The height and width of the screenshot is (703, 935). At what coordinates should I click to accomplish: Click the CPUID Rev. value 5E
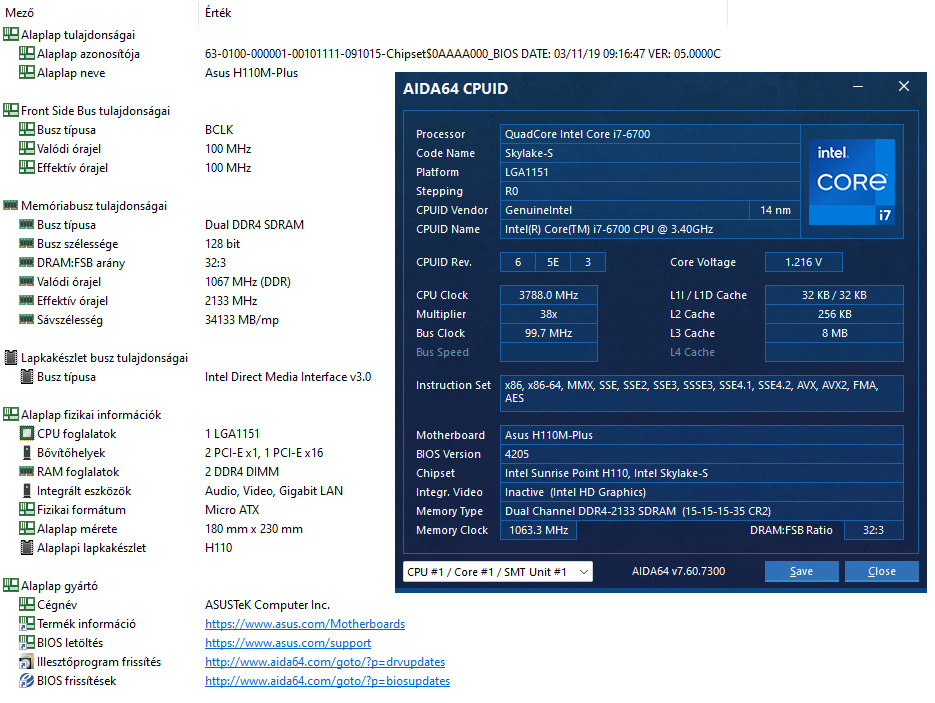click(553, 262)
